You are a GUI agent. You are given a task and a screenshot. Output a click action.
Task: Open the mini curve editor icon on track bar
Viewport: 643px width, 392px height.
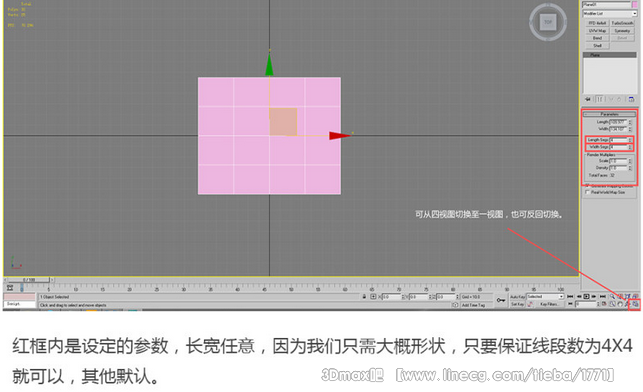click(10, 287)
